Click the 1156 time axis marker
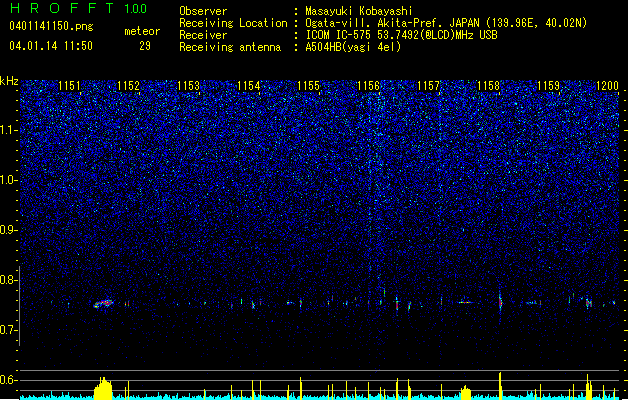 click(368, 86)
